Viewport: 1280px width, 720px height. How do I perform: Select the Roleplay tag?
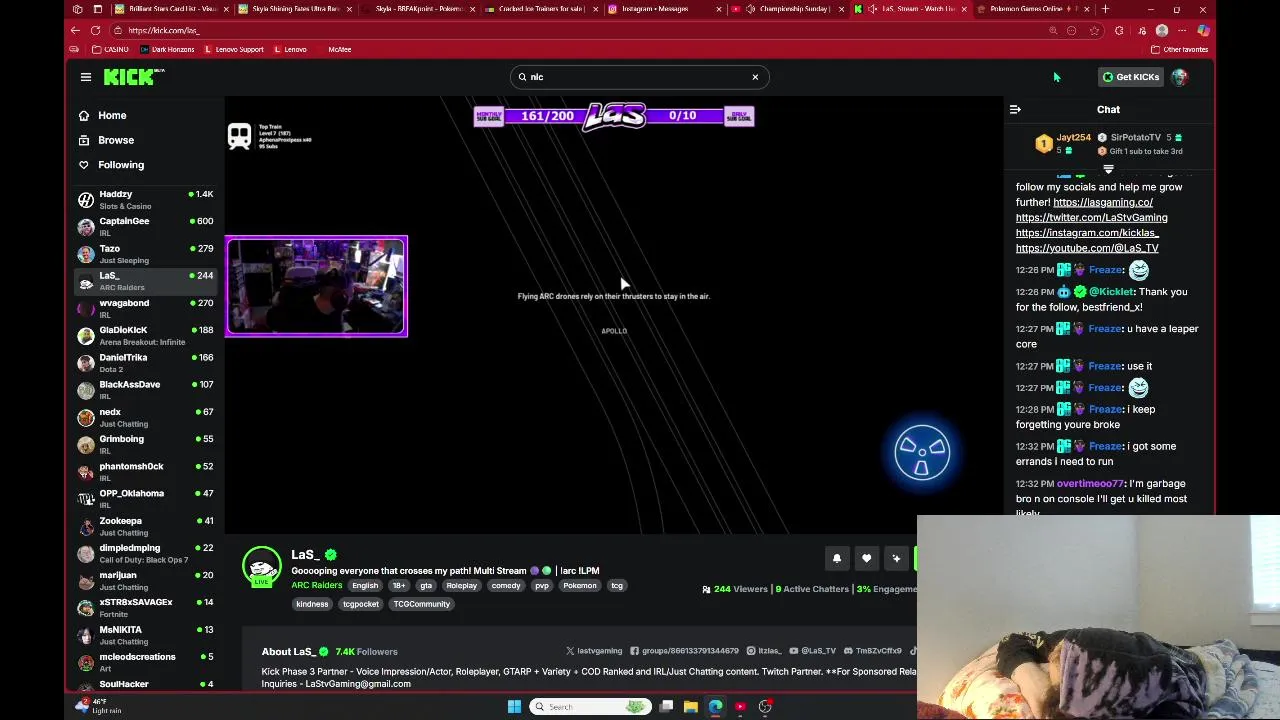tap(462, 586)
